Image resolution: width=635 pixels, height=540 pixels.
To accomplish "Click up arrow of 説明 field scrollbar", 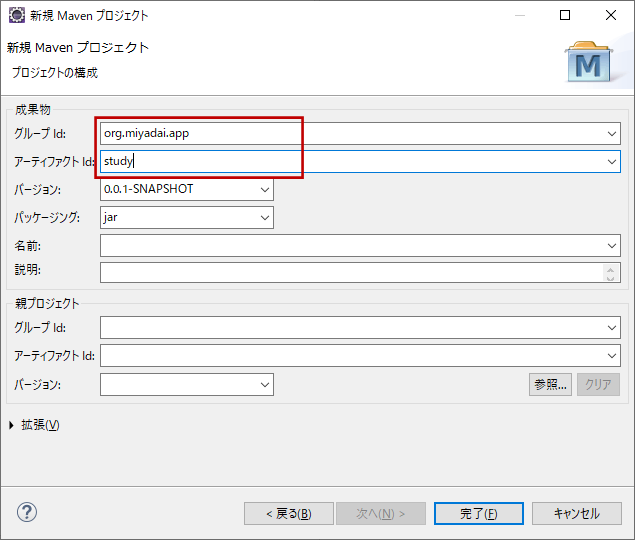I will tap(611, 269).
